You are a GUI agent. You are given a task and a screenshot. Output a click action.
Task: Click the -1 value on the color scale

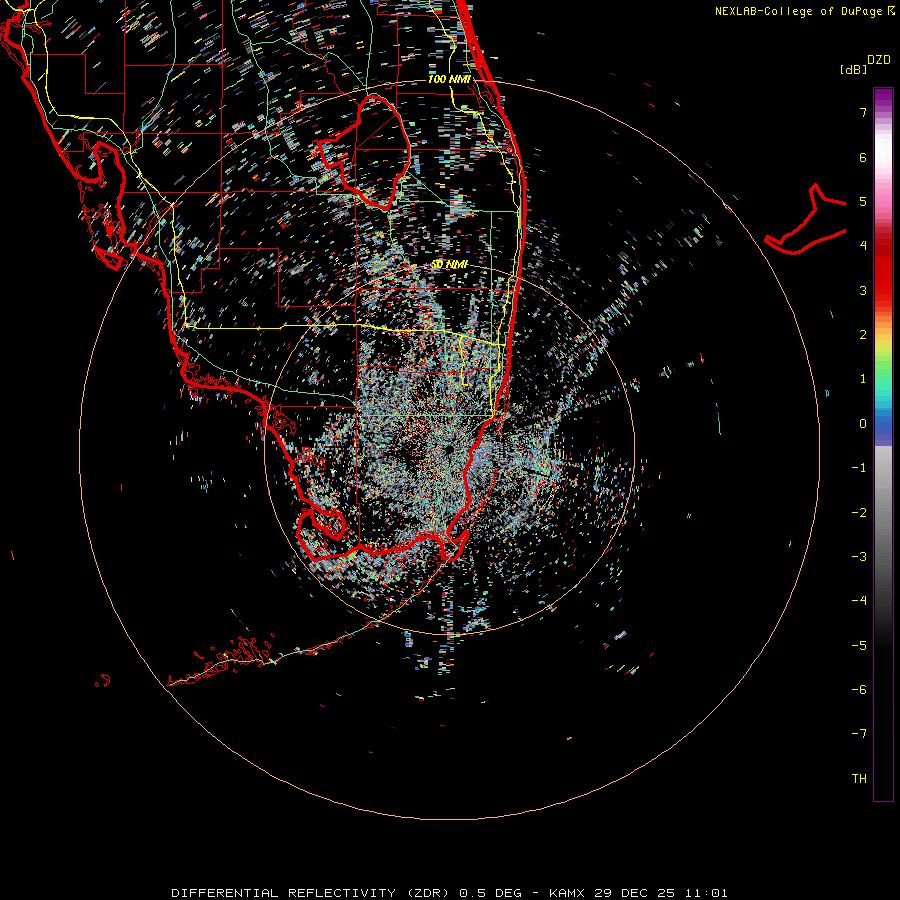coord(859,468)
